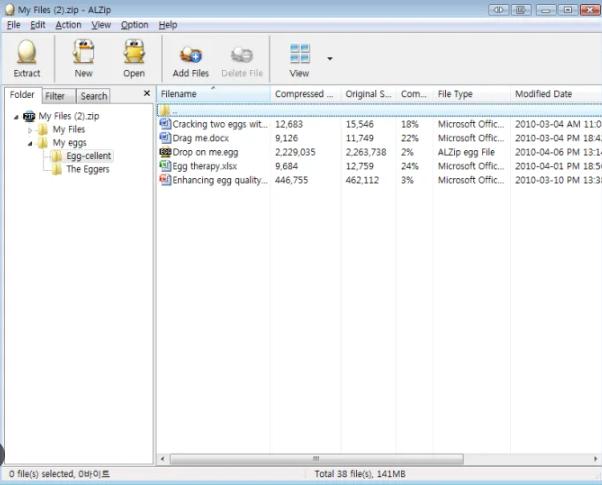Open the File menu
Image resolution: width=602 pixels, height=485 pixels.
click(x=13, y=25)
